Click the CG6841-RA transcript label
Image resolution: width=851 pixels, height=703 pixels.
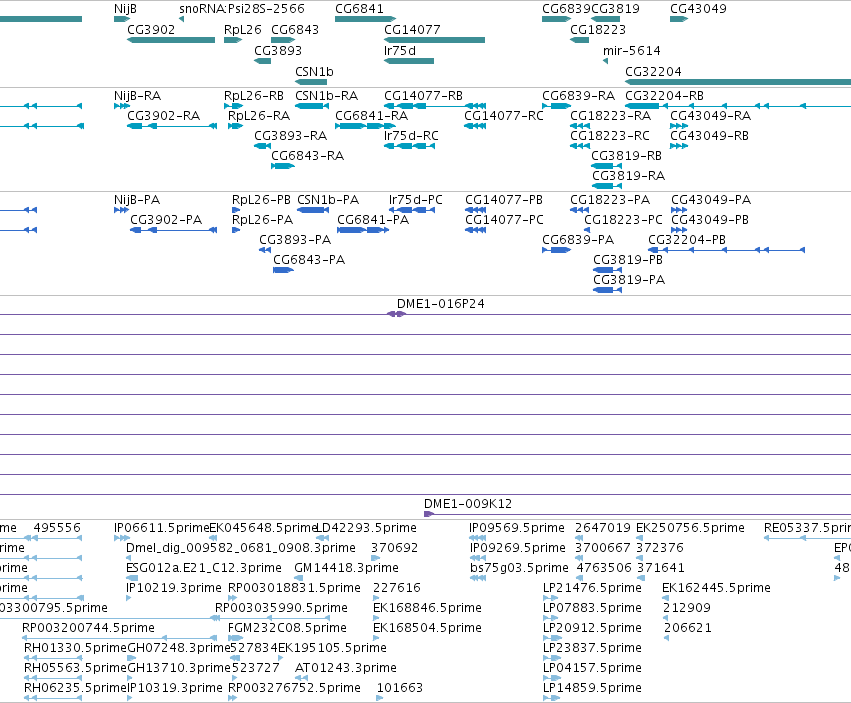pos(371,116)
